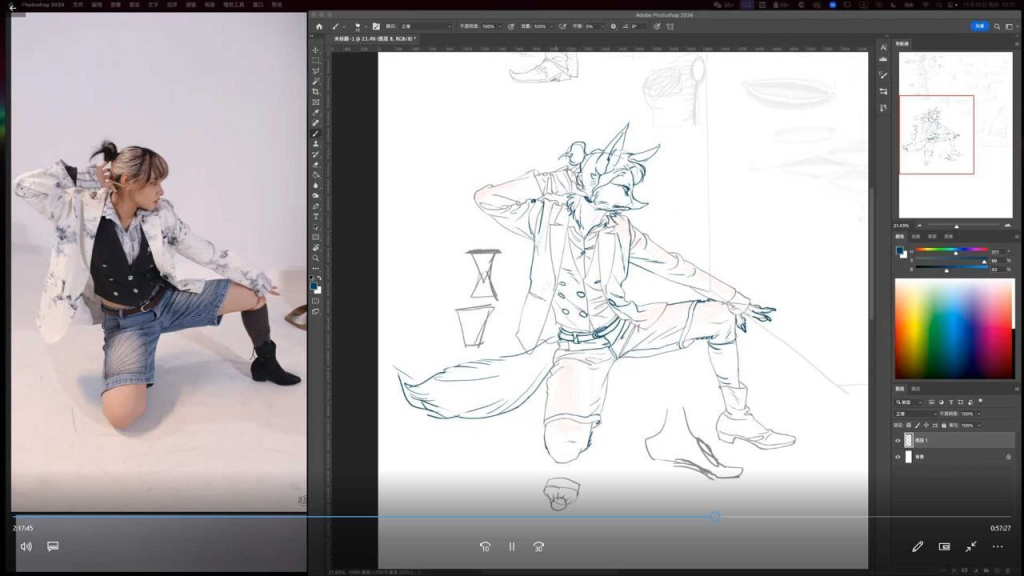Image resolution: width=1024 pixels, height=576 pixels.
Task: Click the expand arrows button at bottom right
Action: (x=971, y=547)
